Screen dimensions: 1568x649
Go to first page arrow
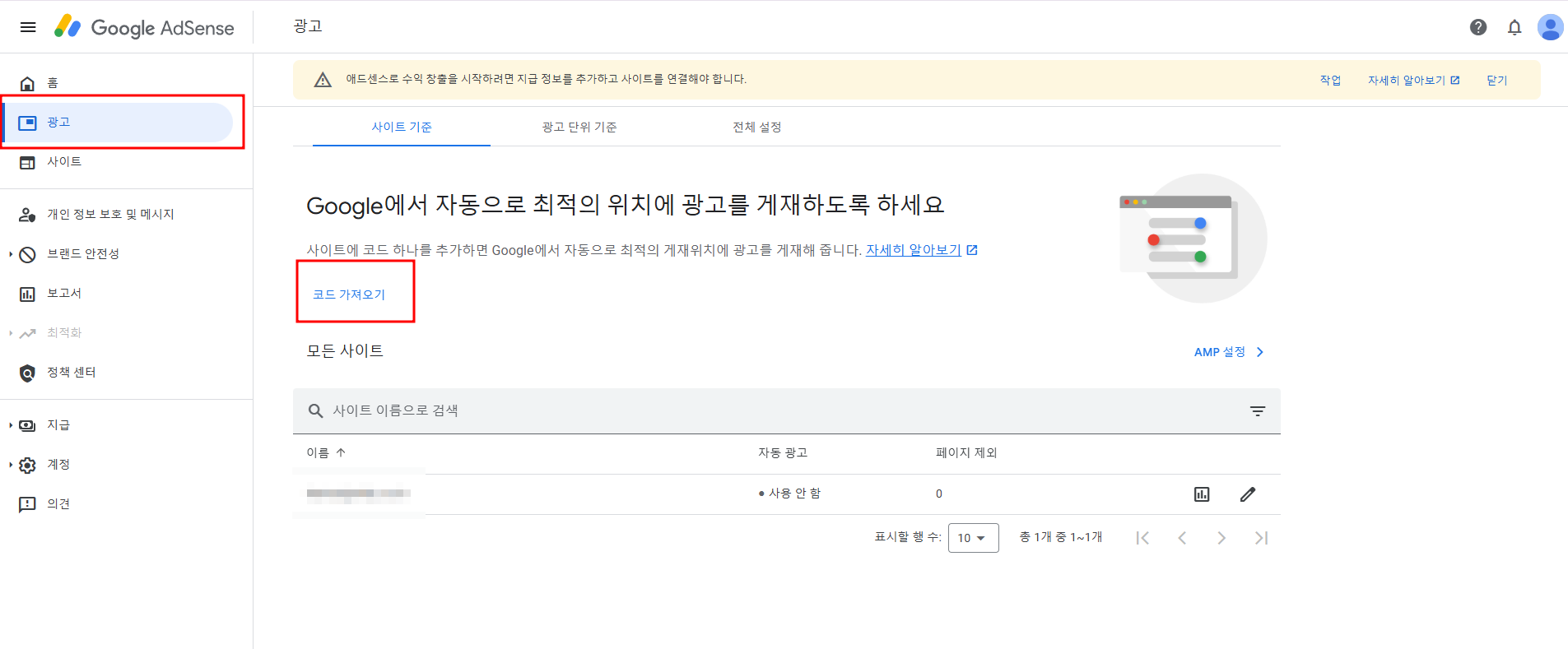pyautogui.click(x=1142, y=538)
